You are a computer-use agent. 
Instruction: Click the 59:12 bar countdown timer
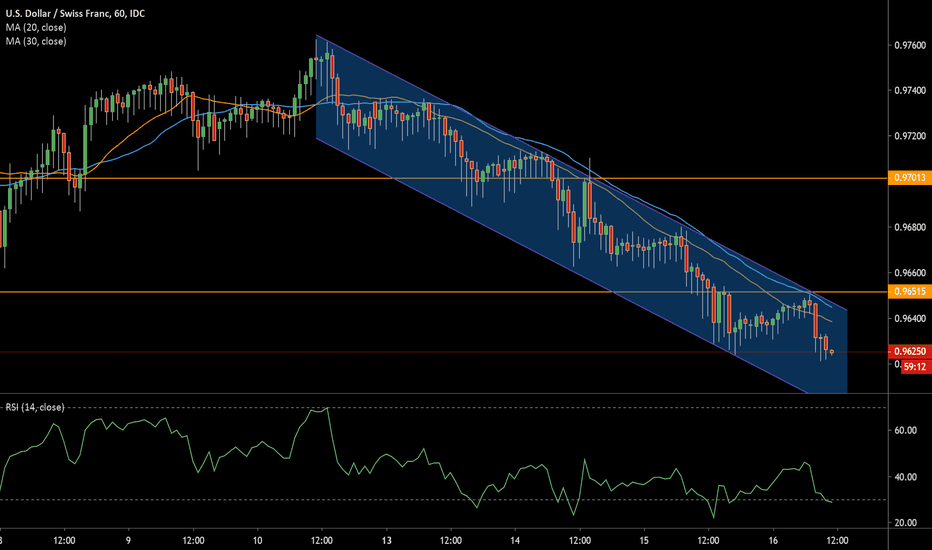pyautogui.click(x=913, y=367)
